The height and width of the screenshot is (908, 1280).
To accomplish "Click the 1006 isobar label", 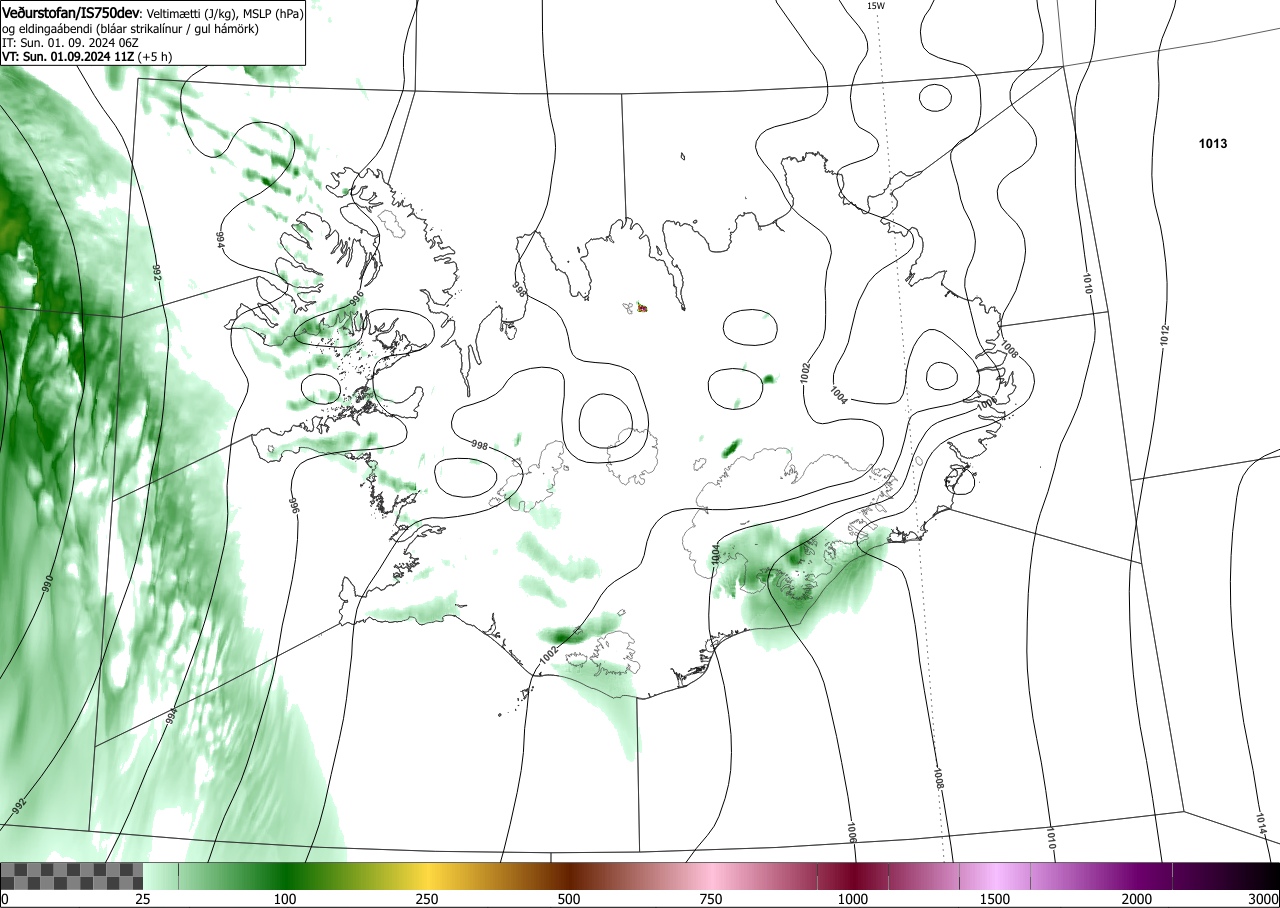I will point(851,832).
